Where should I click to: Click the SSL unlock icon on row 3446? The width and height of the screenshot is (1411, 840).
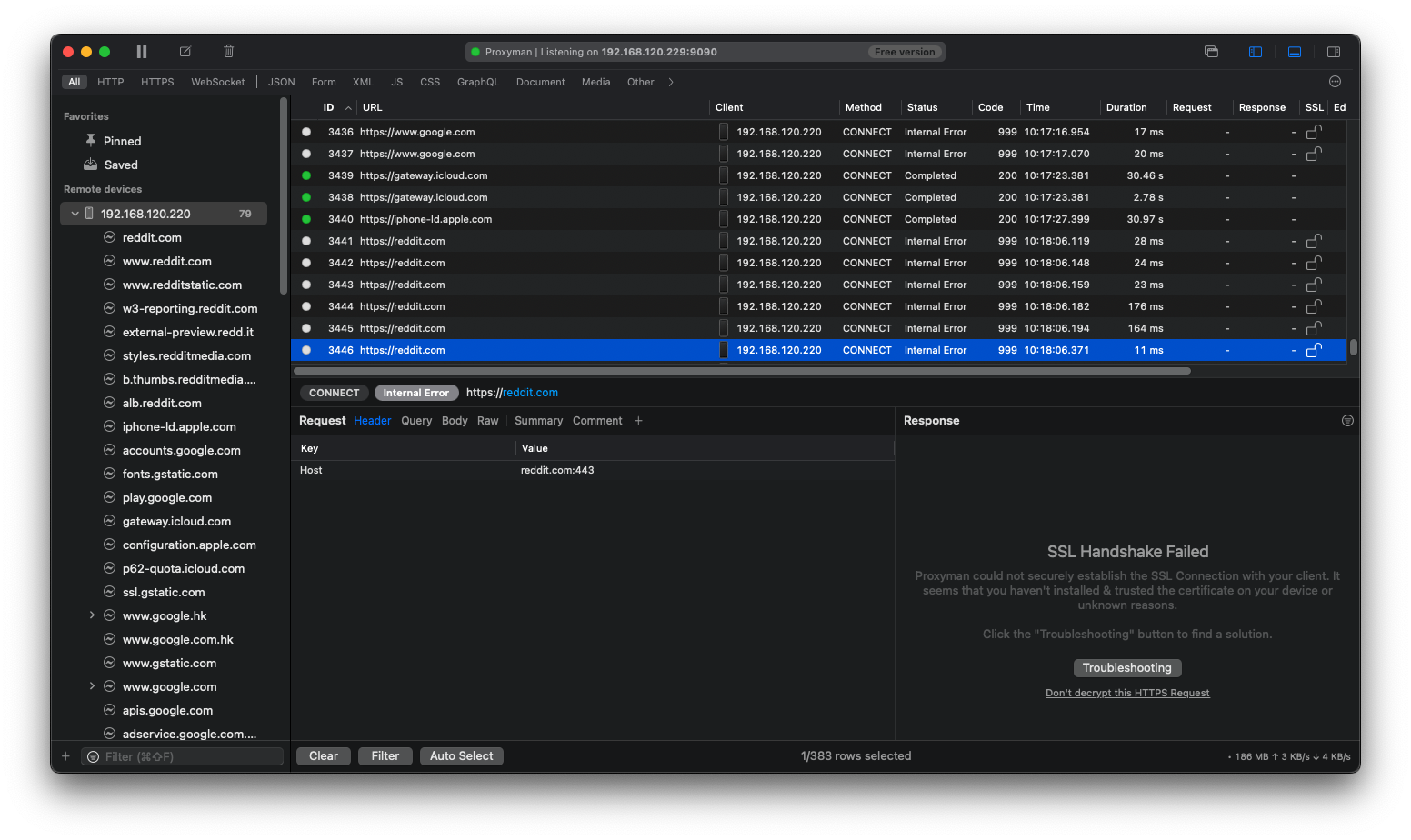tap(1313, 349)
